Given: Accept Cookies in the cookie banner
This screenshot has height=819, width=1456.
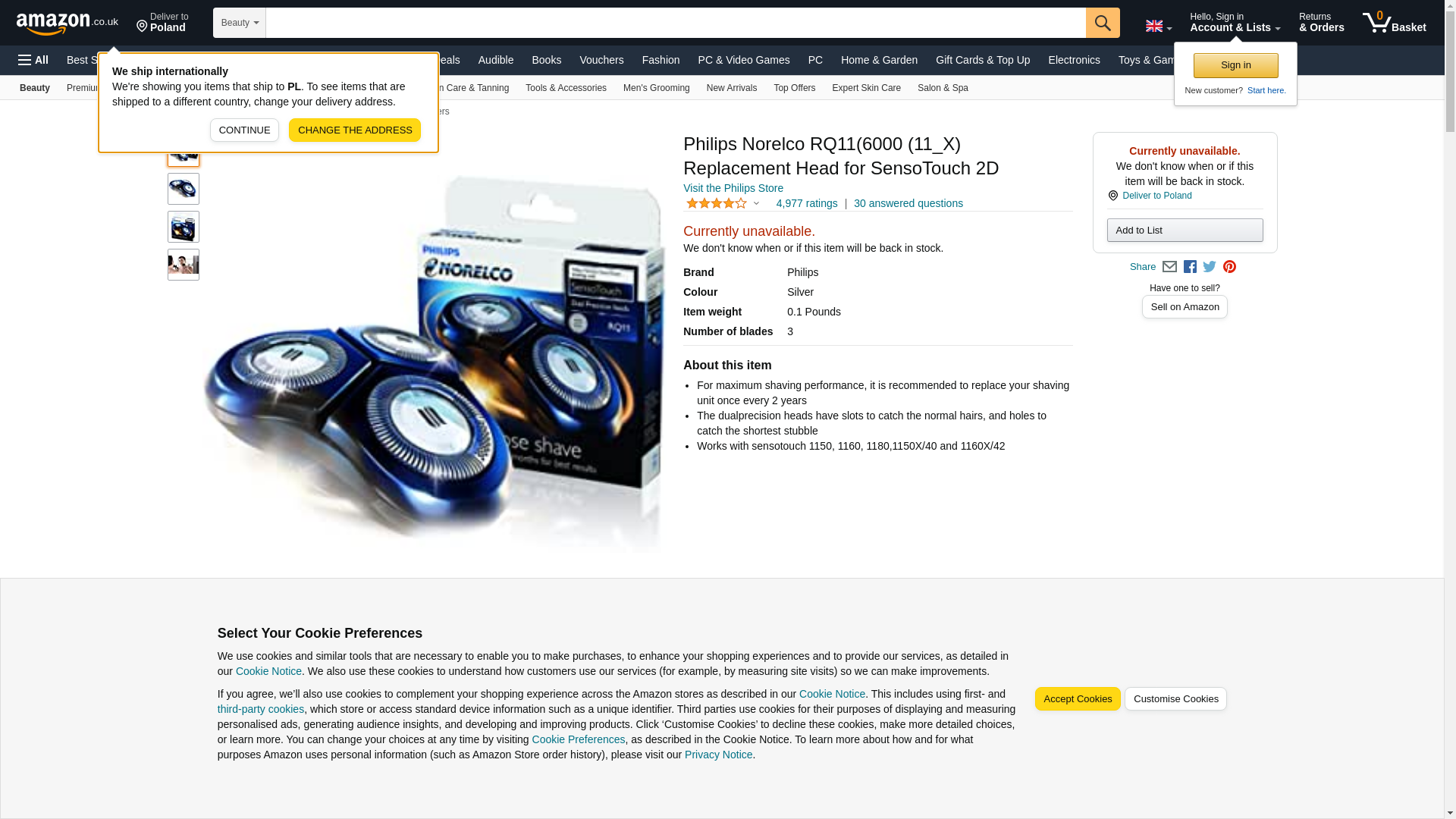Looking at the screenshot, I should pyautogui.click(x=1077, y=699).
